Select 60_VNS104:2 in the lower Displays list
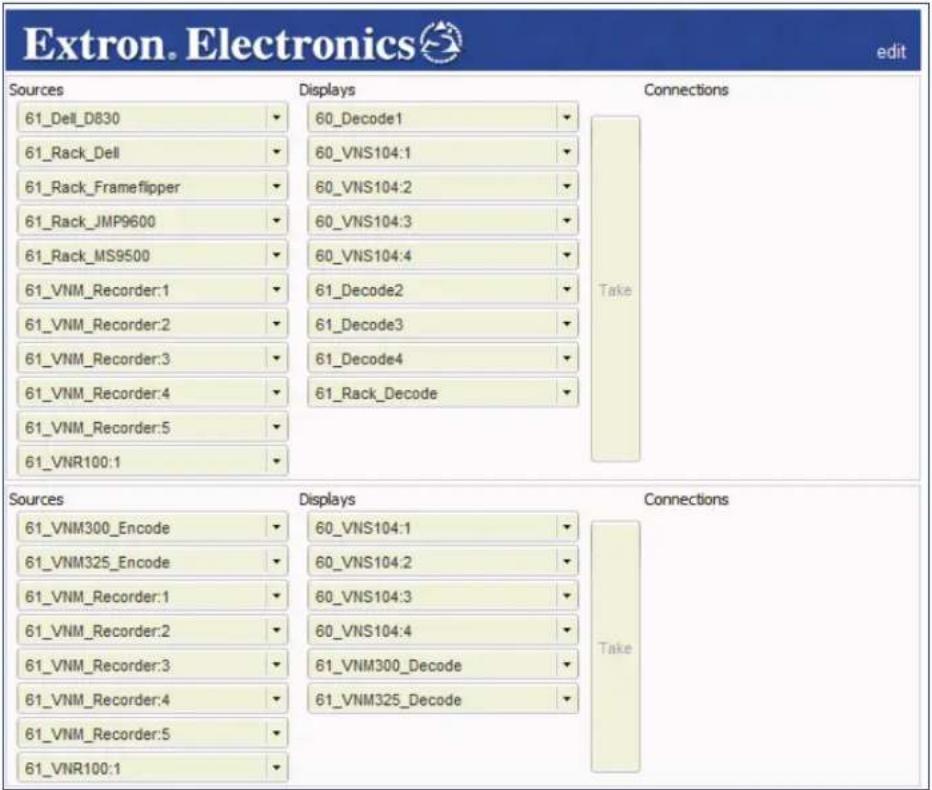The width and height of the screenshot is (932, 790). pyautogui.click(x=443, y=562)
